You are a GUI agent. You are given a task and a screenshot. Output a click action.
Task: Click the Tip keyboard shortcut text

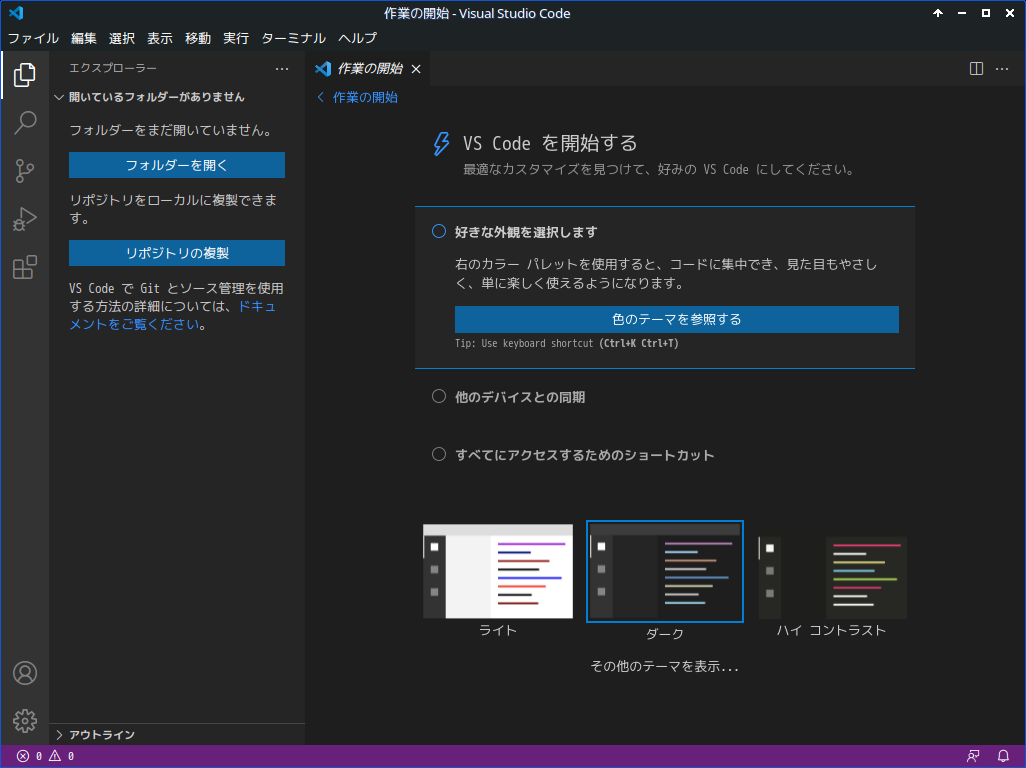click(x=567, y=343)
